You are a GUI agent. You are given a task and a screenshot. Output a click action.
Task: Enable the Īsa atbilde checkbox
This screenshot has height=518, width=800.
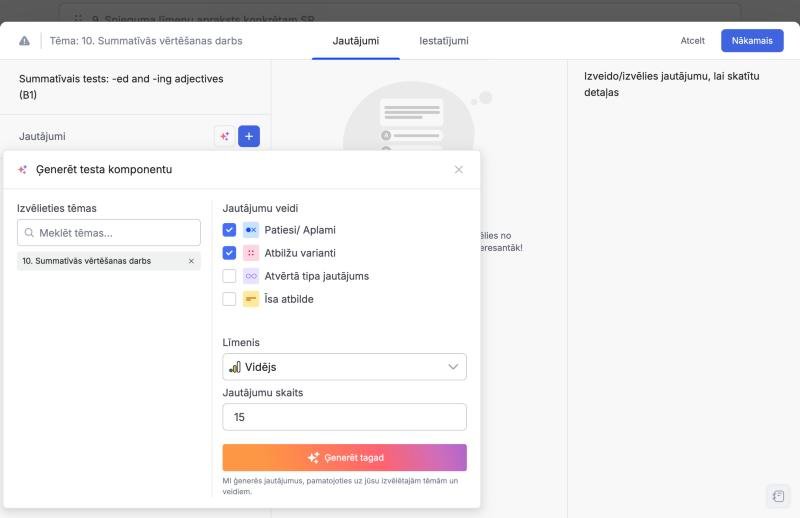tap(229, 299)
